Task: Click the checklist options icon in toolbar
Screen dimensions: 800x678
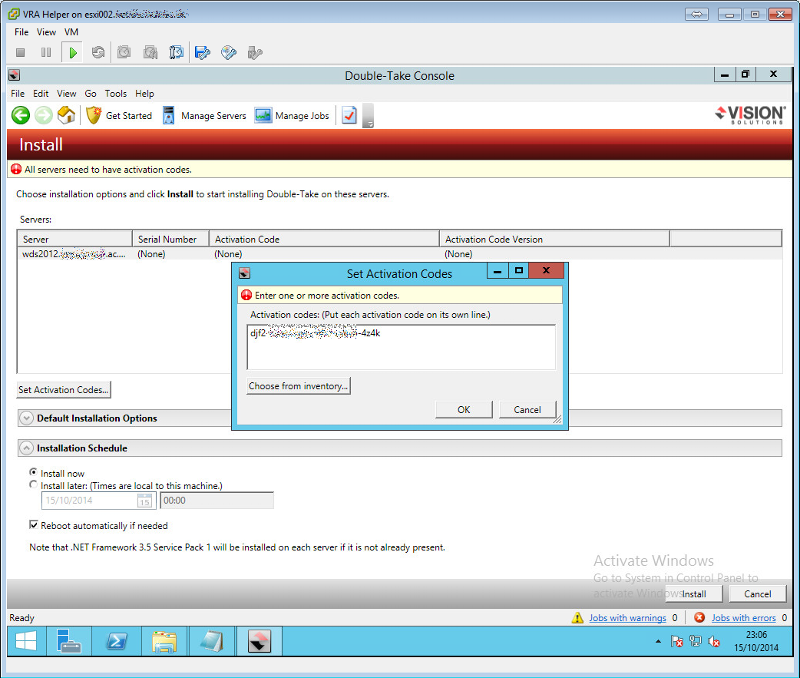Action: pyautogui.click(x=349, y=116)
